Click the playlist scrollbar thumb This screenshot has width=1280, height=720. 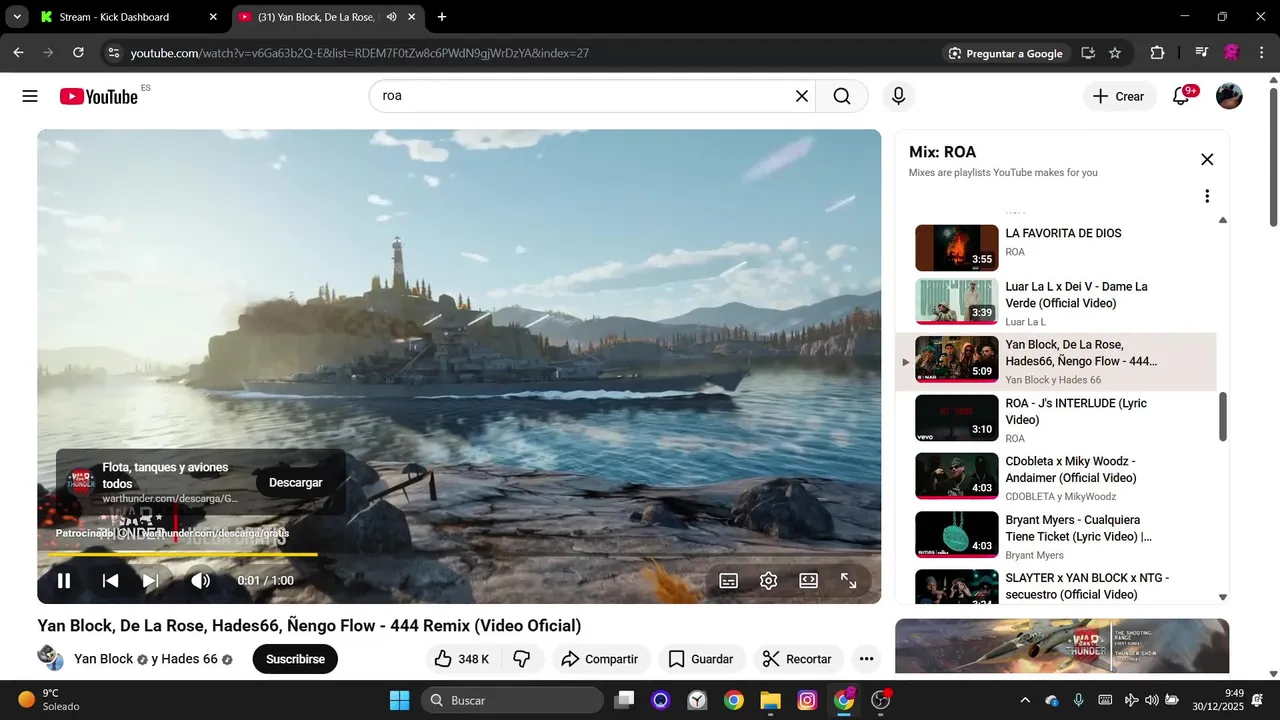coord(1222,416)
